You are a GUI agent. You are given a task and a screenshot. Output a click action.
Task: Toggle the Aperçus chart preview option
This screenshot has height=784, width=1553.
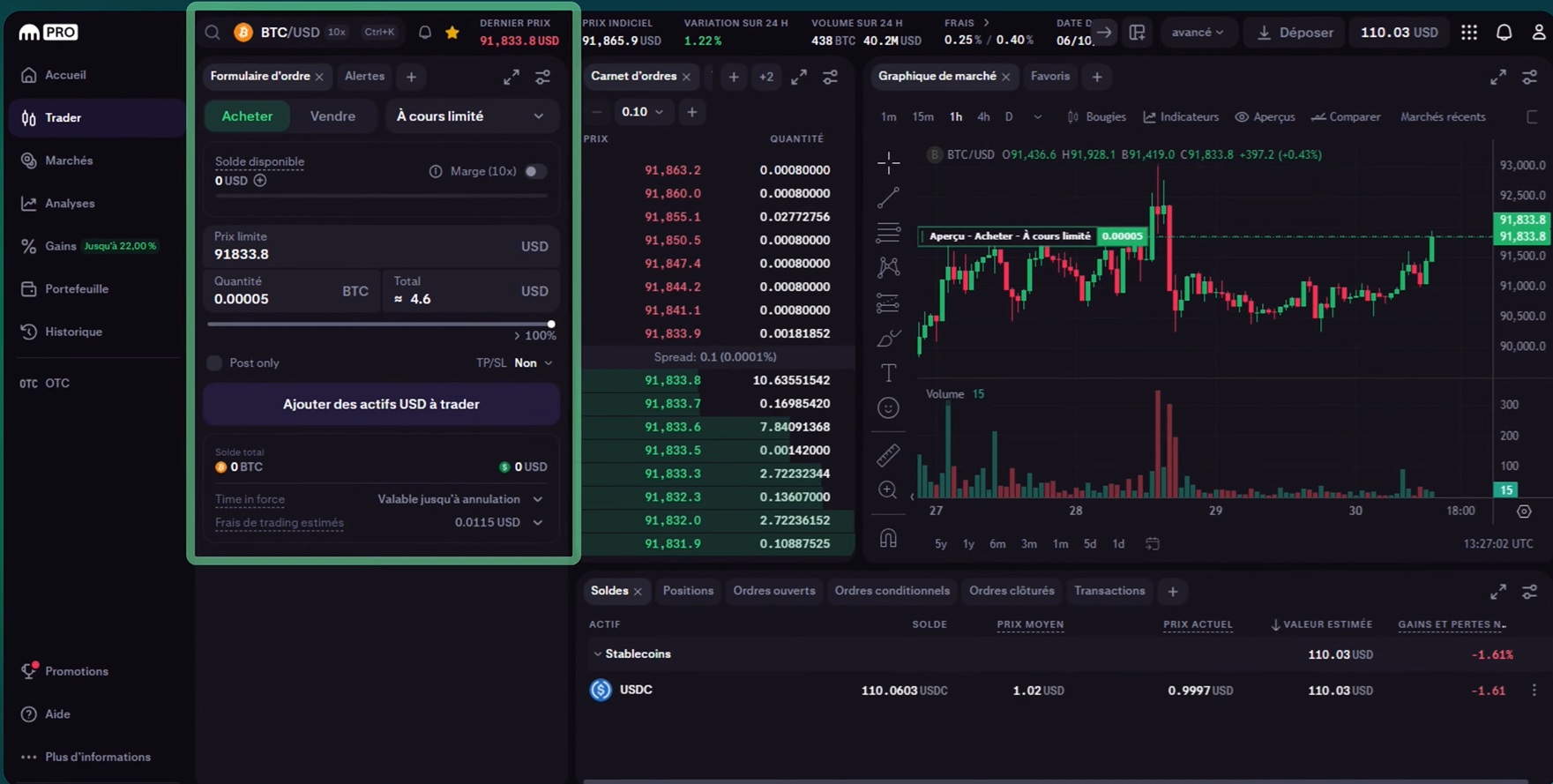tap(1265, 117)
